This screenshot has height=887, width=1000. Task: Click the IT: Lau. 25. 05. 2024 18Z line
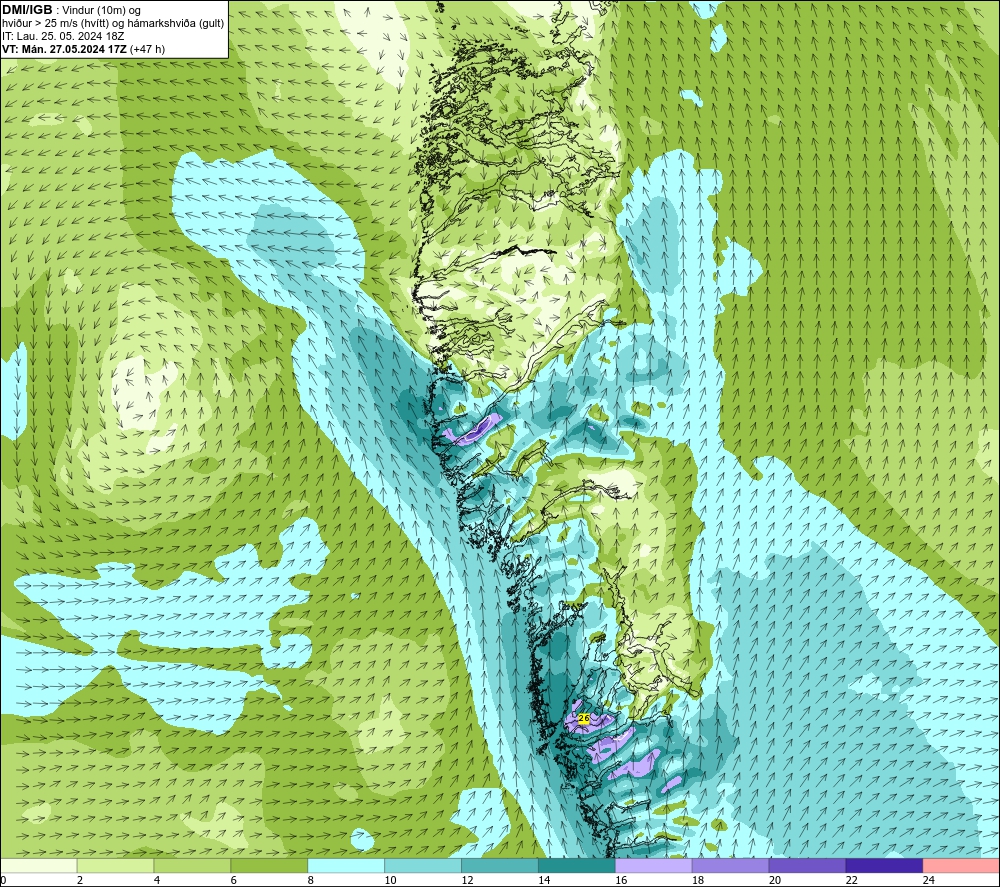63,36
